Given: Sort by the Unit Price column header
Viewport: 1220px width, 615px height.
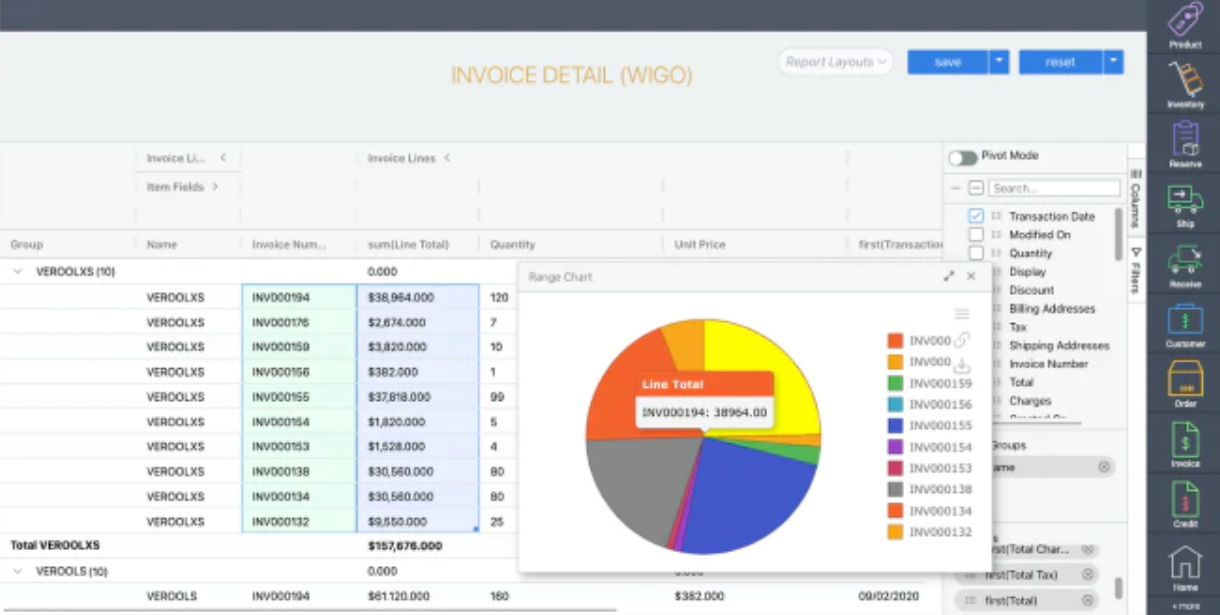Looking at the screenshot, I should click(700, 244).
